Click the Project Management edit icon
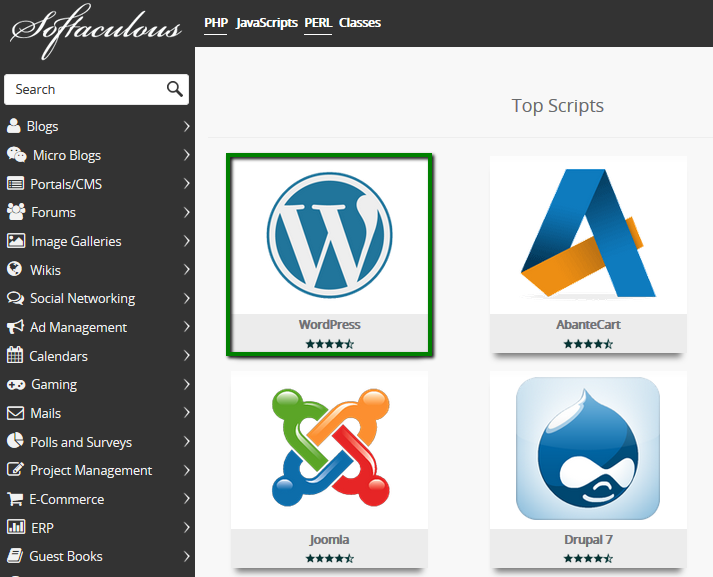The height and width of the screenshot is (577, 713). pos(15,469)
